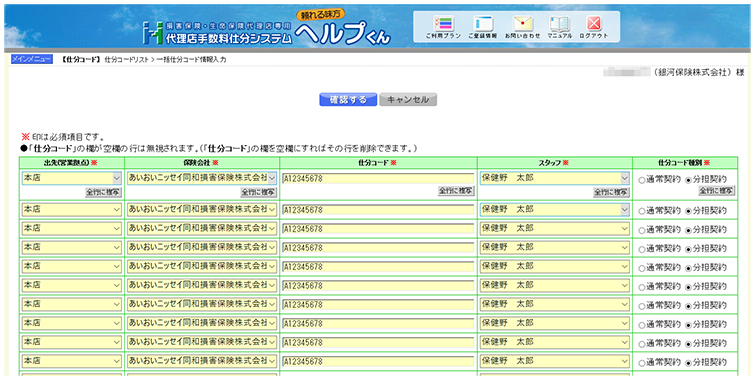The height and width of the screenshot is (380, 755).
Task: Open second row 保険会社 dropdown
Action: coord(202,210)
